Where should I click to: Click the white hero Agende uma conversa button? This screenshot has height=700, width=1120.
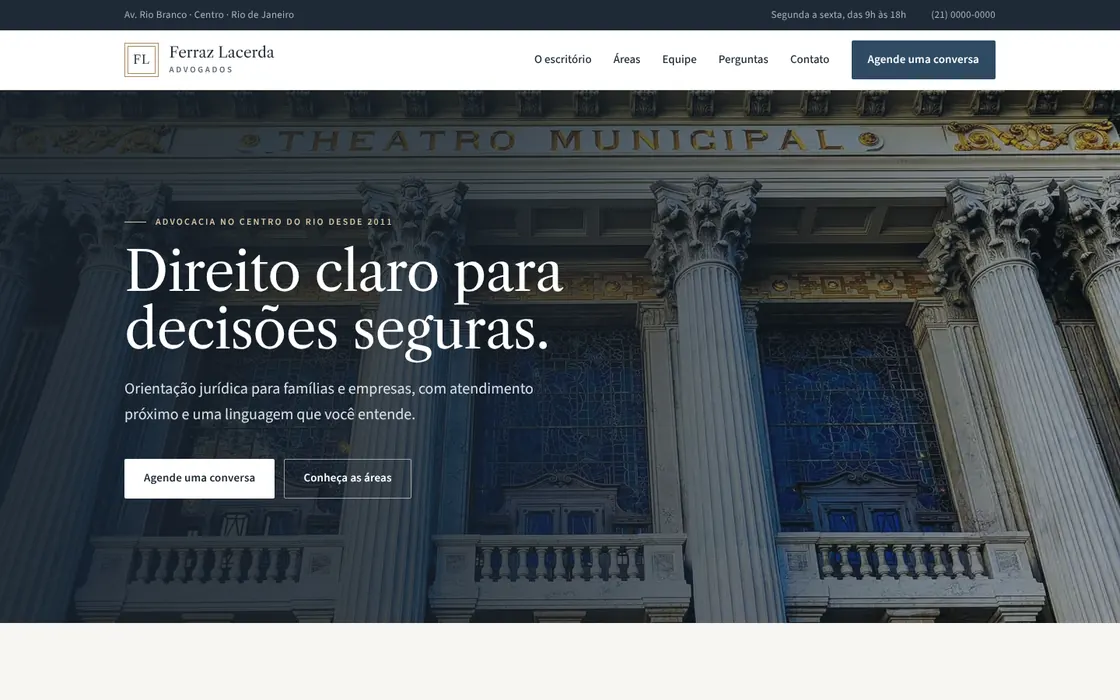tap(199, 478)
